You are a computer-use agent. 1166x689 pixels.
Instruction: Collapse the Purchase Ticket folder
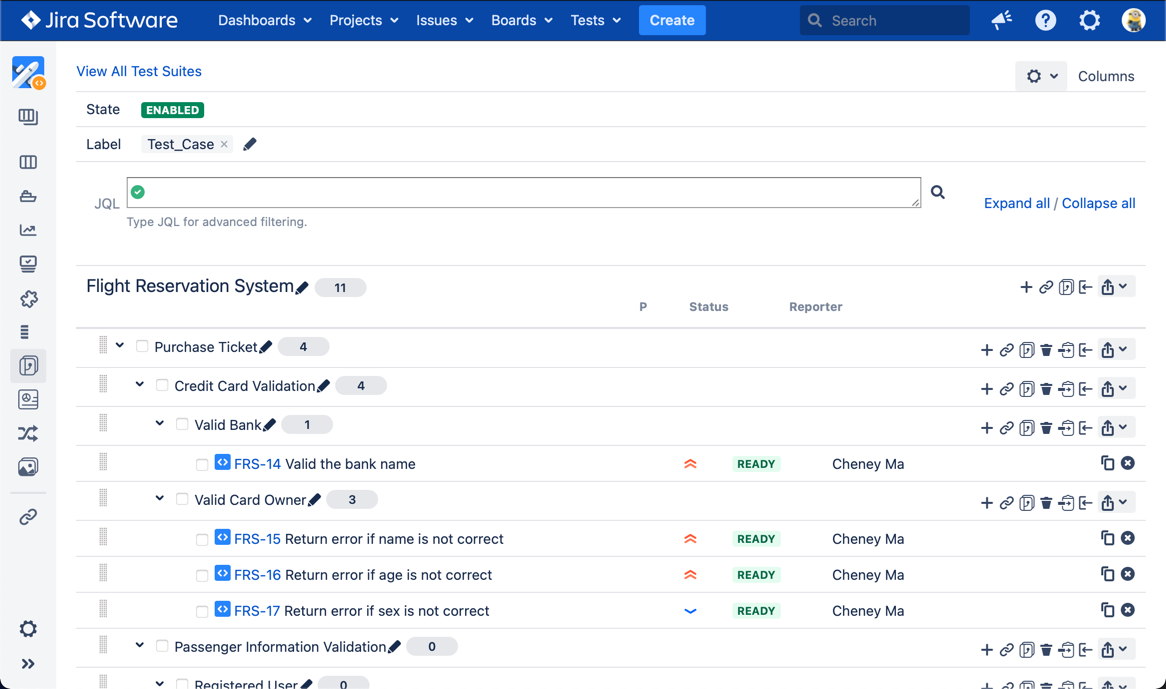120,346
